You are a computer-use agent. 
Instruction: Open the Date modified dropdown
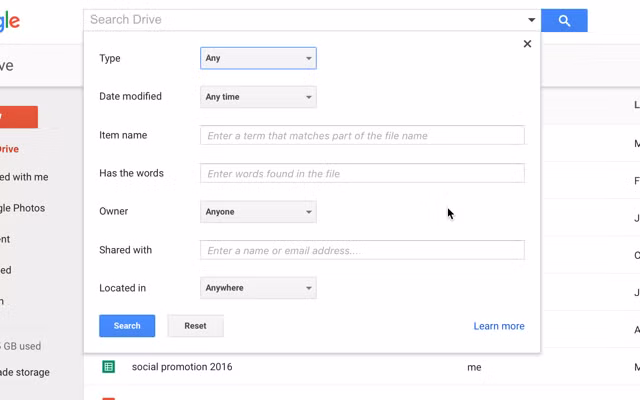tap(258, 97)
